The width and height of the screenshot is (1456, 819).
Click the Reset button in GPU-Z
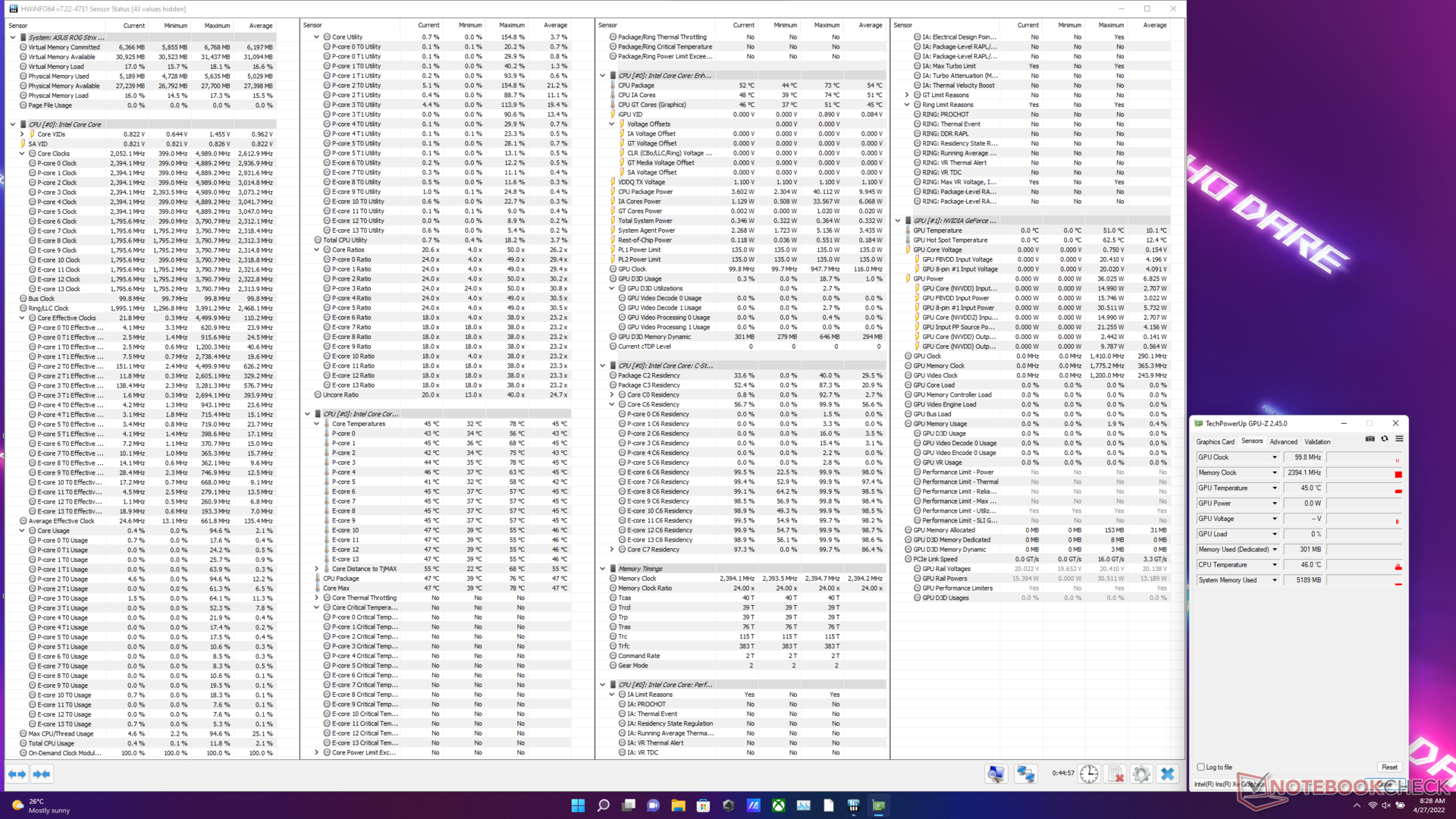tap(1389, 767)
